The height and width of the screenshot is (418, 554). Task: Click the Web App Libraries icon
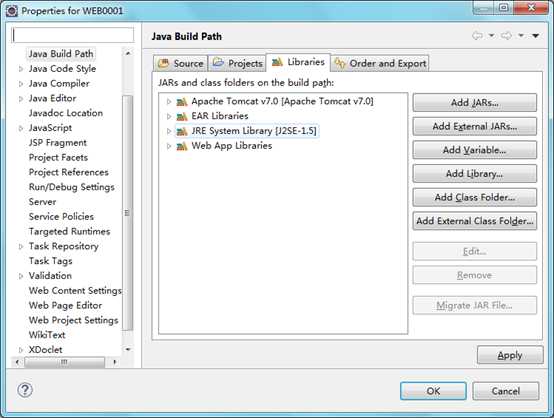(x=182, y=146)
